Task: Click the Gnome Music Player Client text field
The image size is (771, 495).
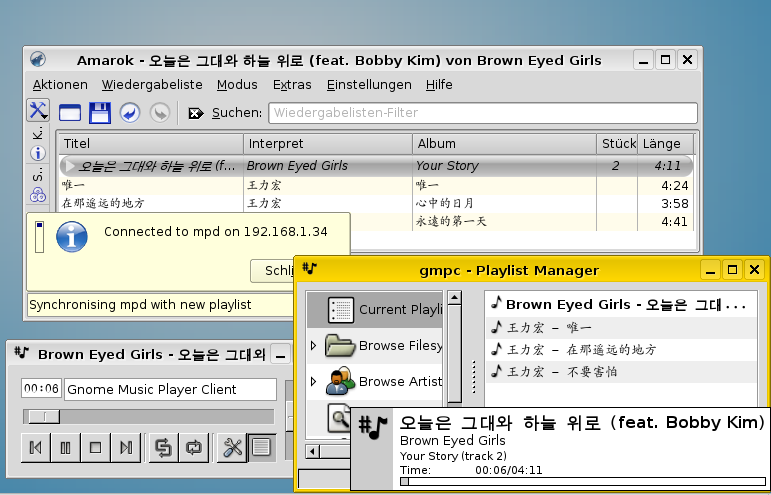Action: point(171,389)
